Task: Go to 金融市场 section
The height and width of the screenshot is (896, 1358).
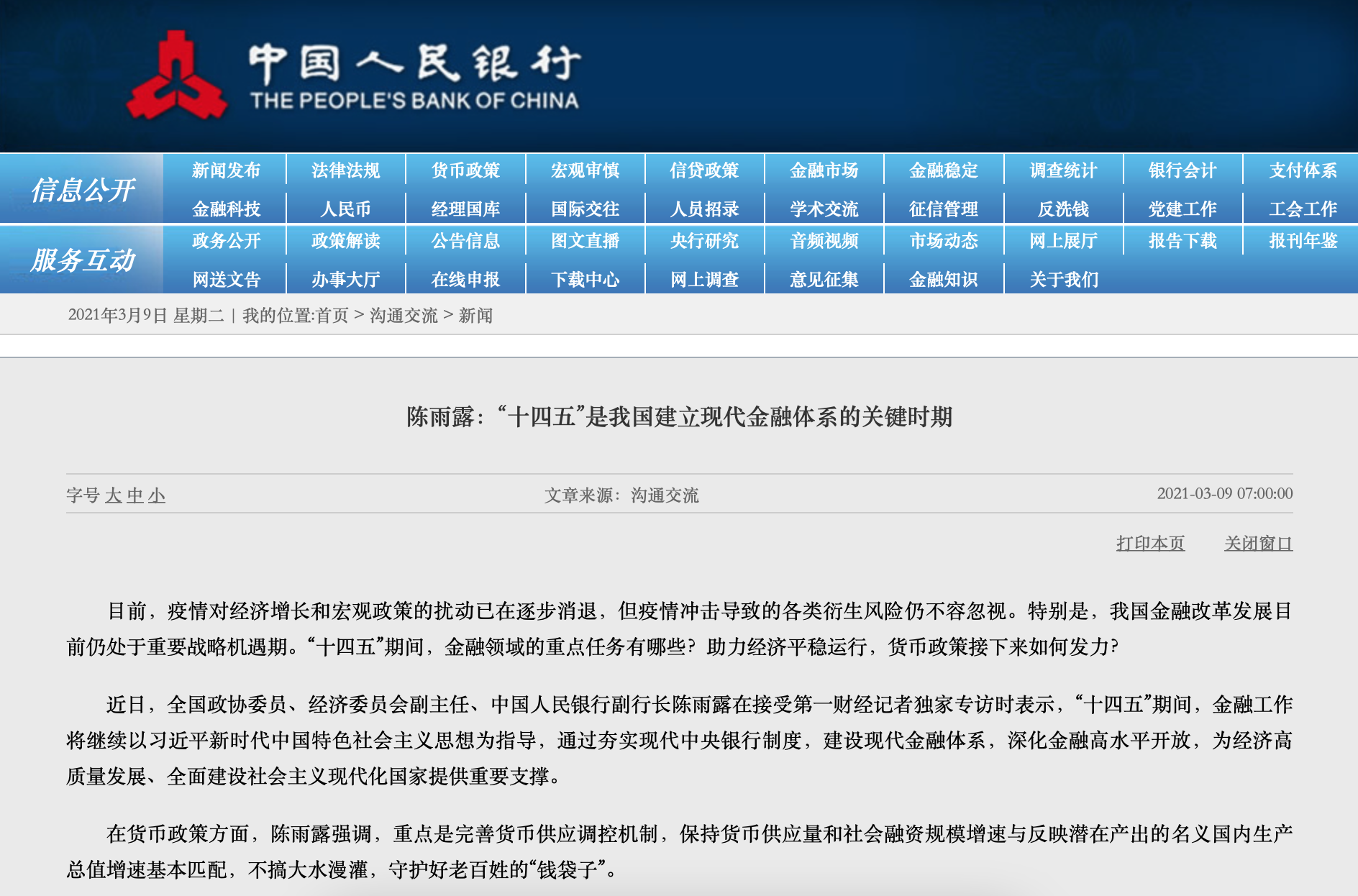Action: (x=824, y=170)
